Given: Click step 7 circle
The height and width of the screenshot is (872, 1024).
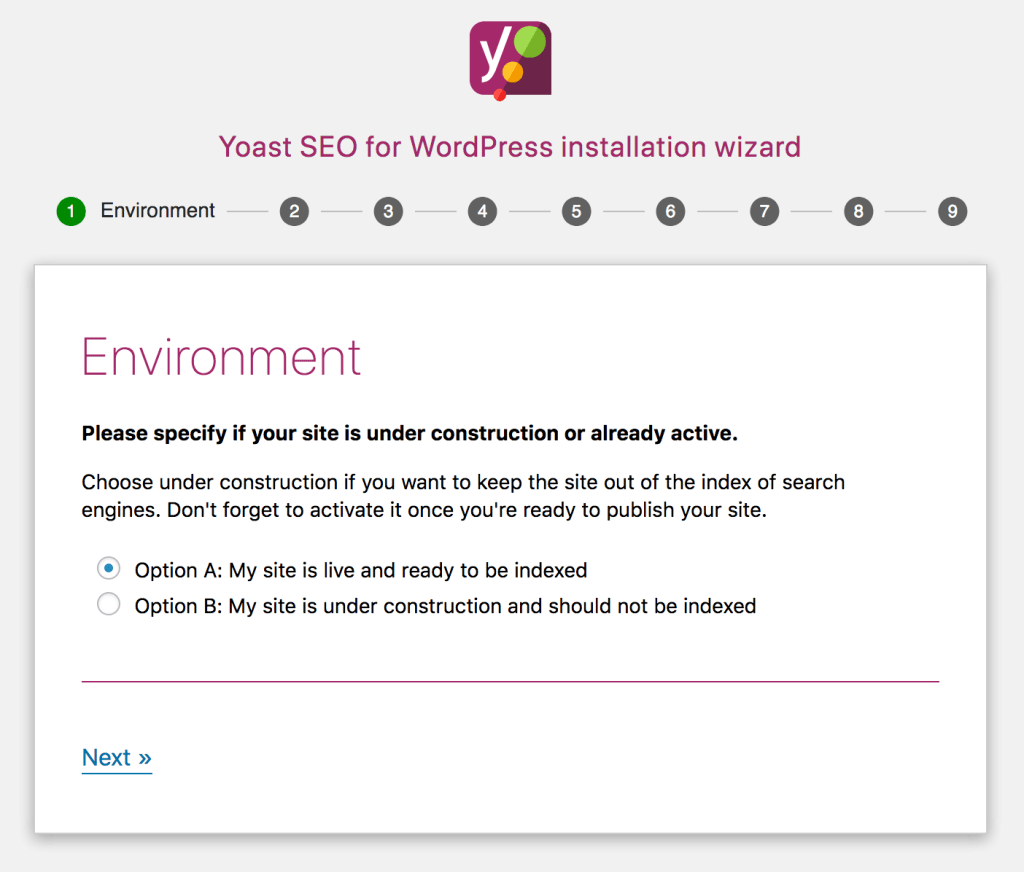Looking at the screenshot, I should 764,211.
